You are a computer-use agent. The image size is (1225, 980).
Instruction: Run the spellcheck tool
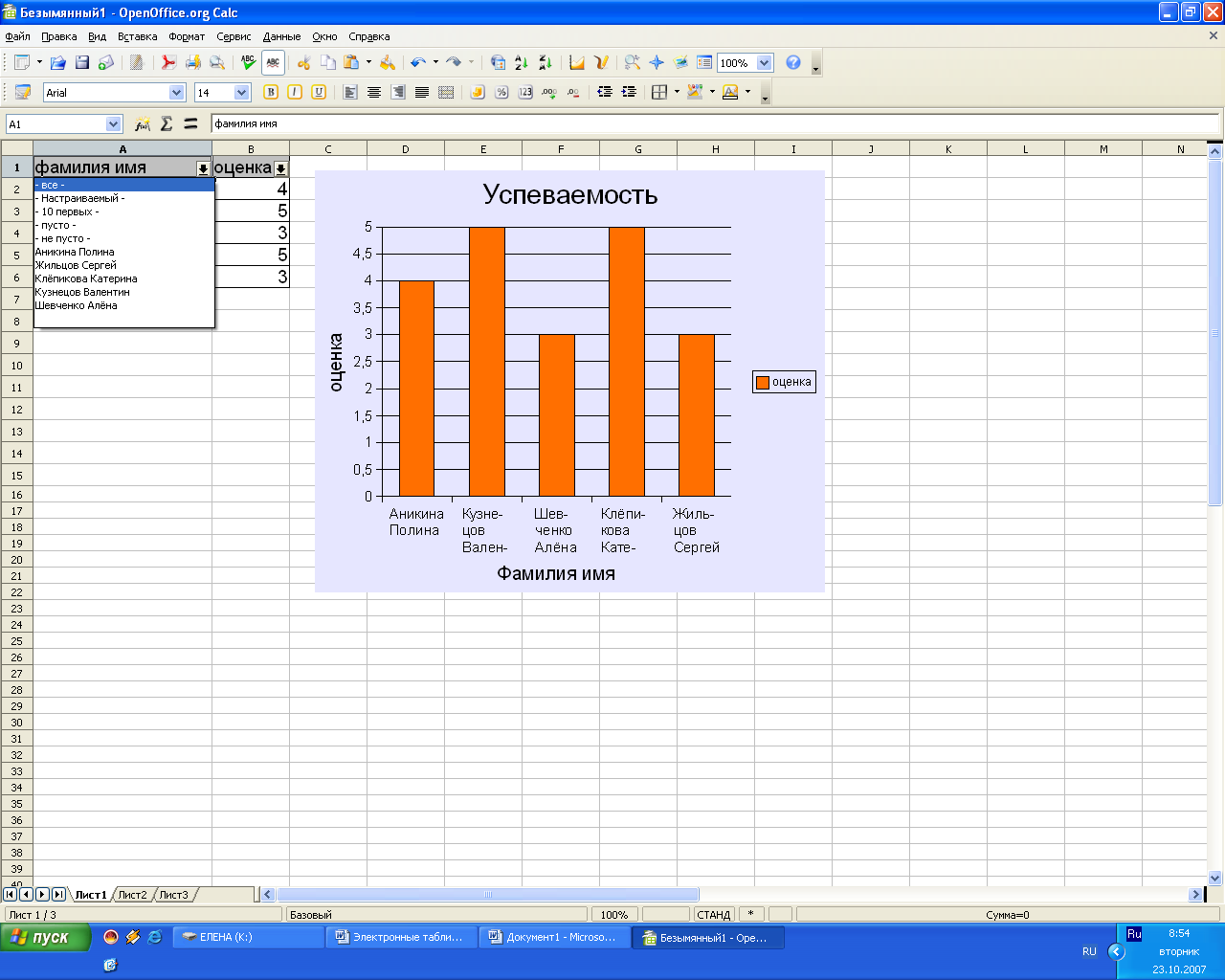click(x=249, y=63)
